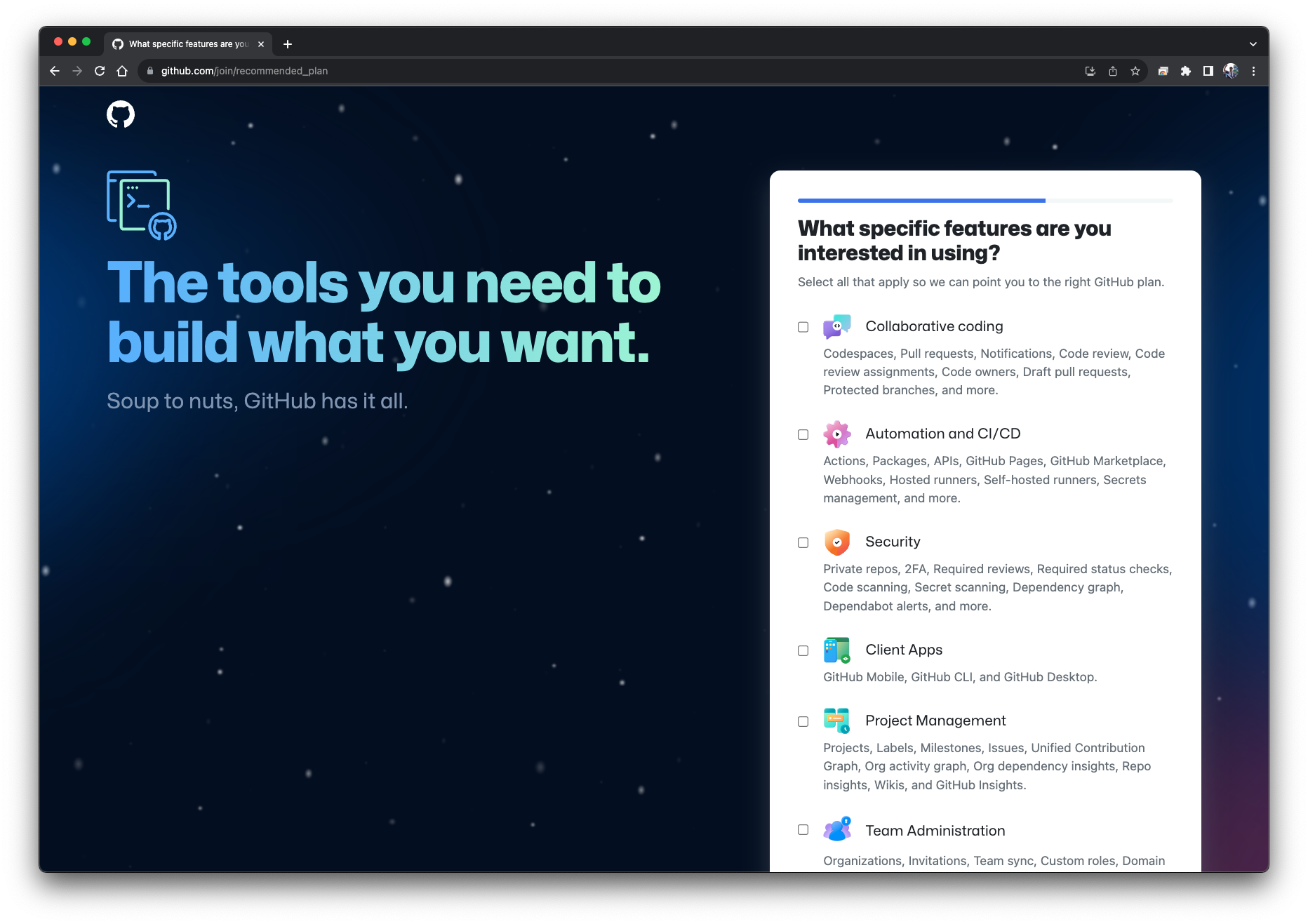Click the Project Management label
Viewport: 1308px width, 924px height.
(x=935, y=721)
